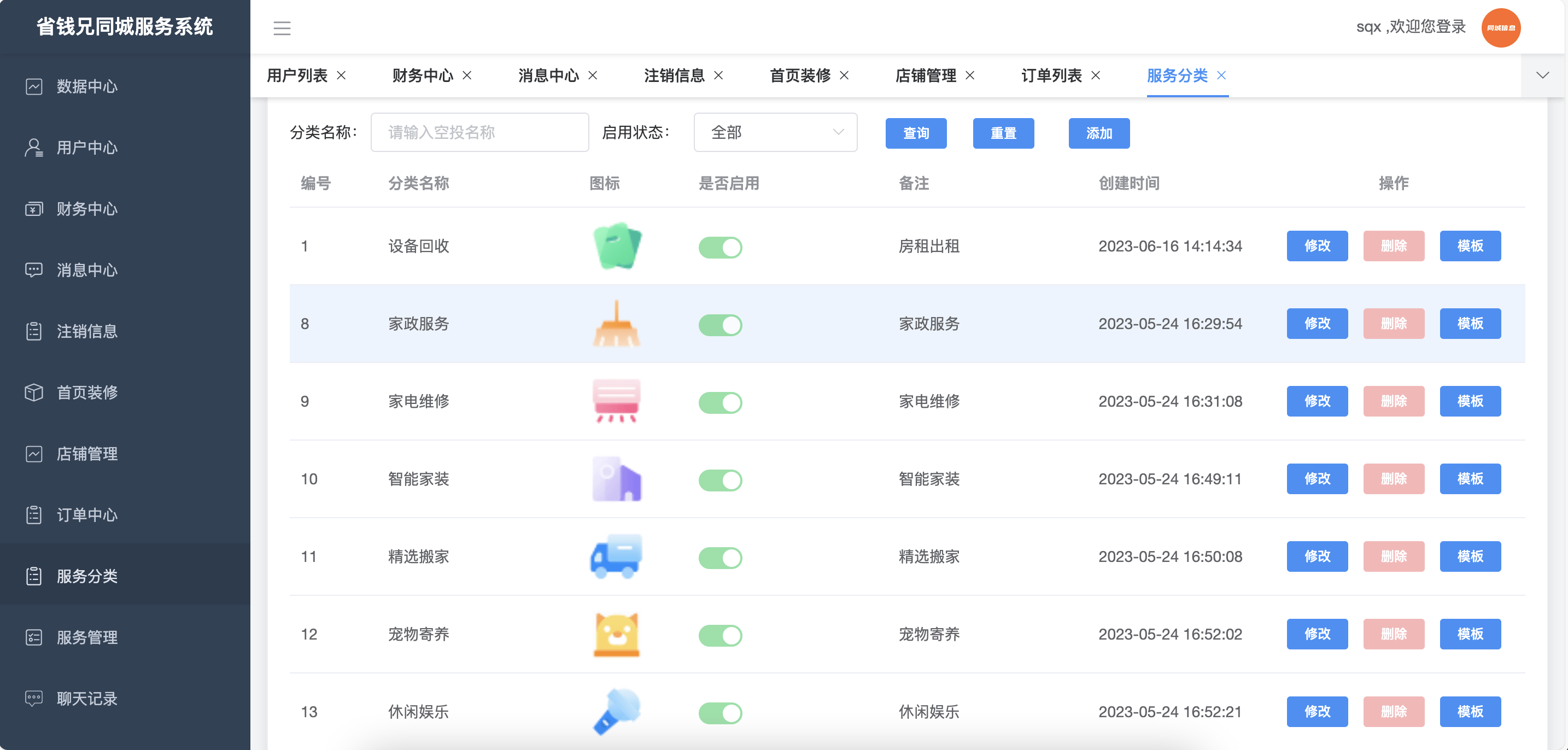
Task: Switch to 店铺管理 tab
Action: pyautogui.click(x=926, y=75)
